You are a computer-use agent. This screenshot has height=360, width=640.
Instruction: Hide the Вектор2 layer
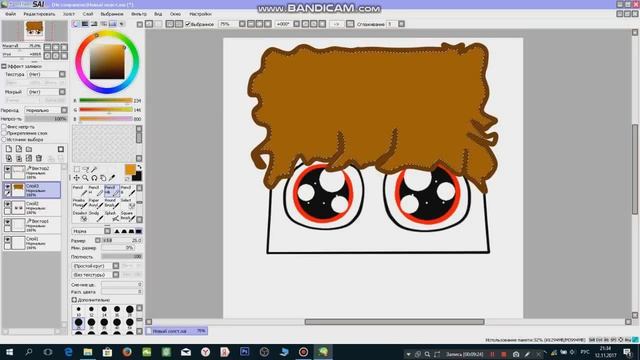click(7, 169)
